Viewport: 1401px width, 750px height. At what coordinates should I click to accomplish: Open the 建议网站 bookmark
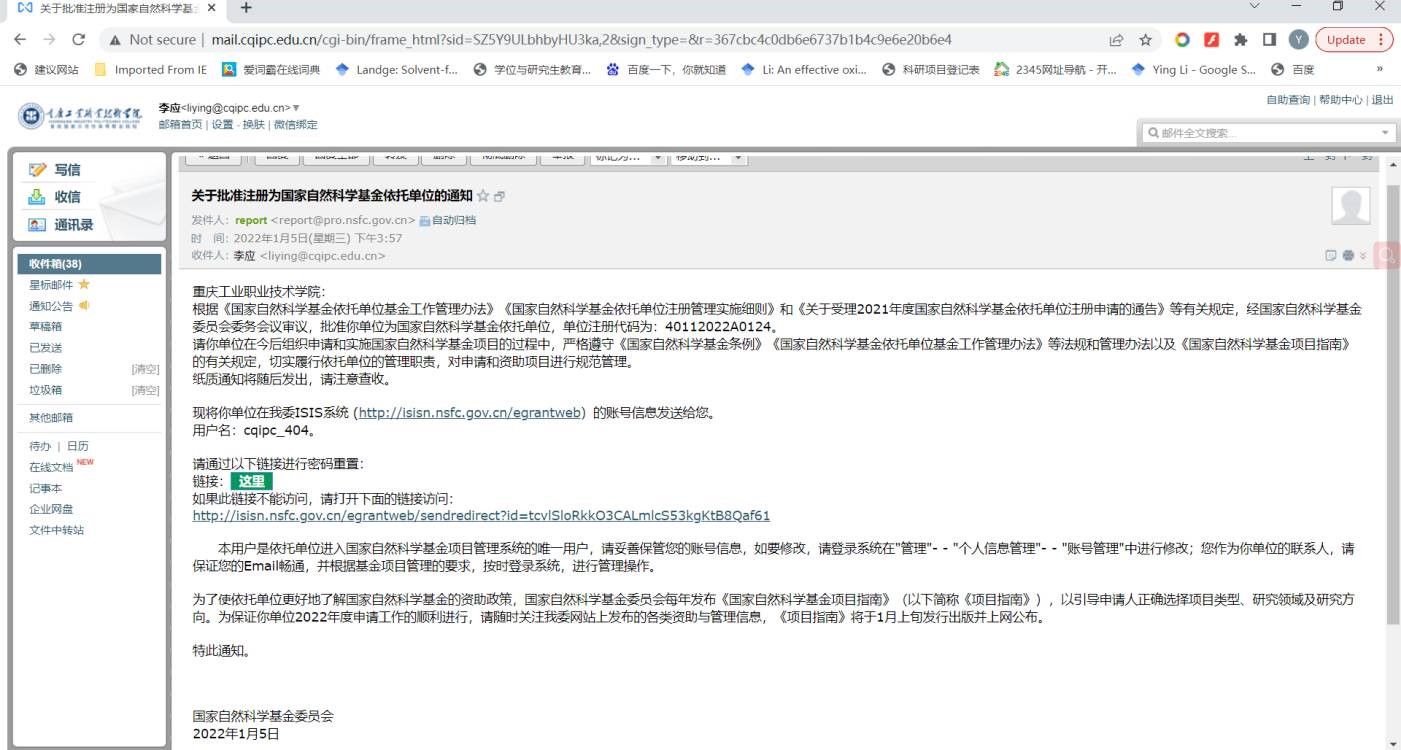46,69
